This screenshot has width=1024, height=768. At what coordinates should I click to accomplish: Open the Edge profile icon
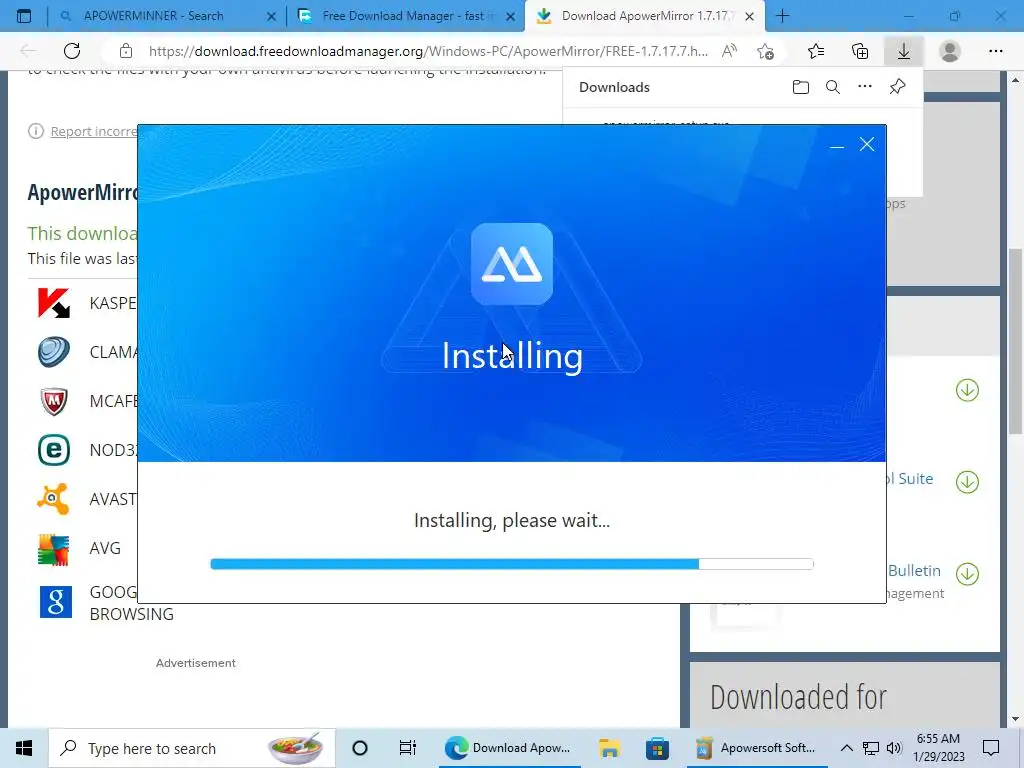point(950,51)
